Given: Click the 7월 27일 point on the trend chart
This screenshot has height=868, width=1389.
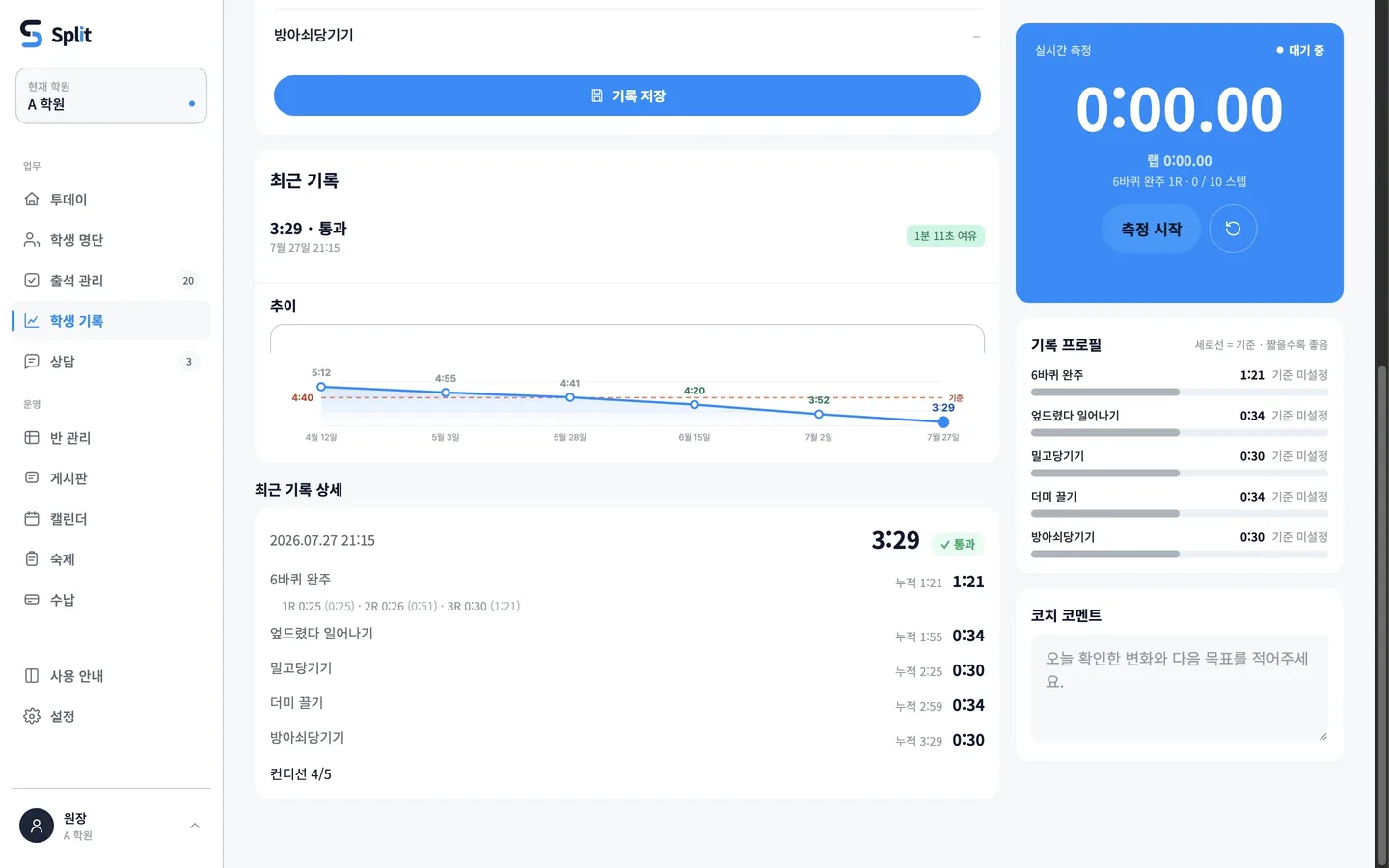Looking at the screenshot, I should 943,421.
